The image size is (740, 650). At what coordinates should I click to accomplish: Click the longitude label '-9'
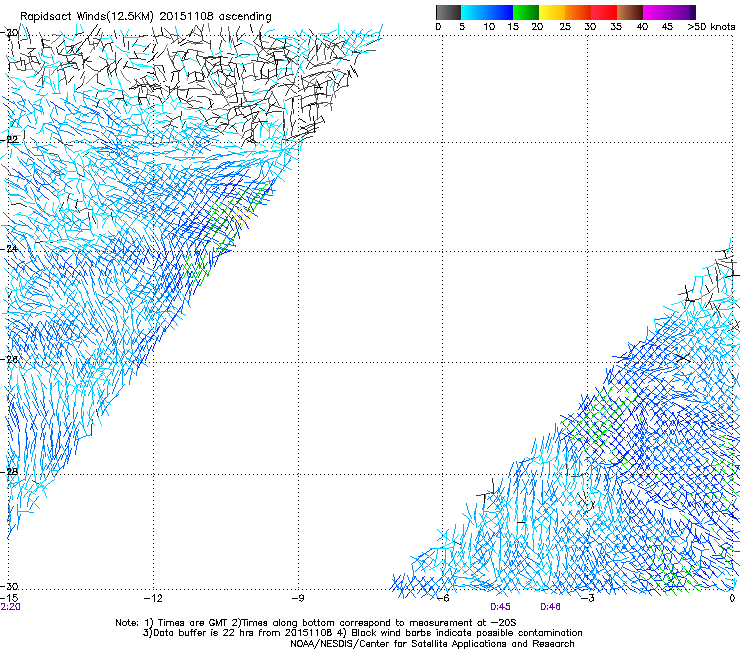[x=297, y=598]
